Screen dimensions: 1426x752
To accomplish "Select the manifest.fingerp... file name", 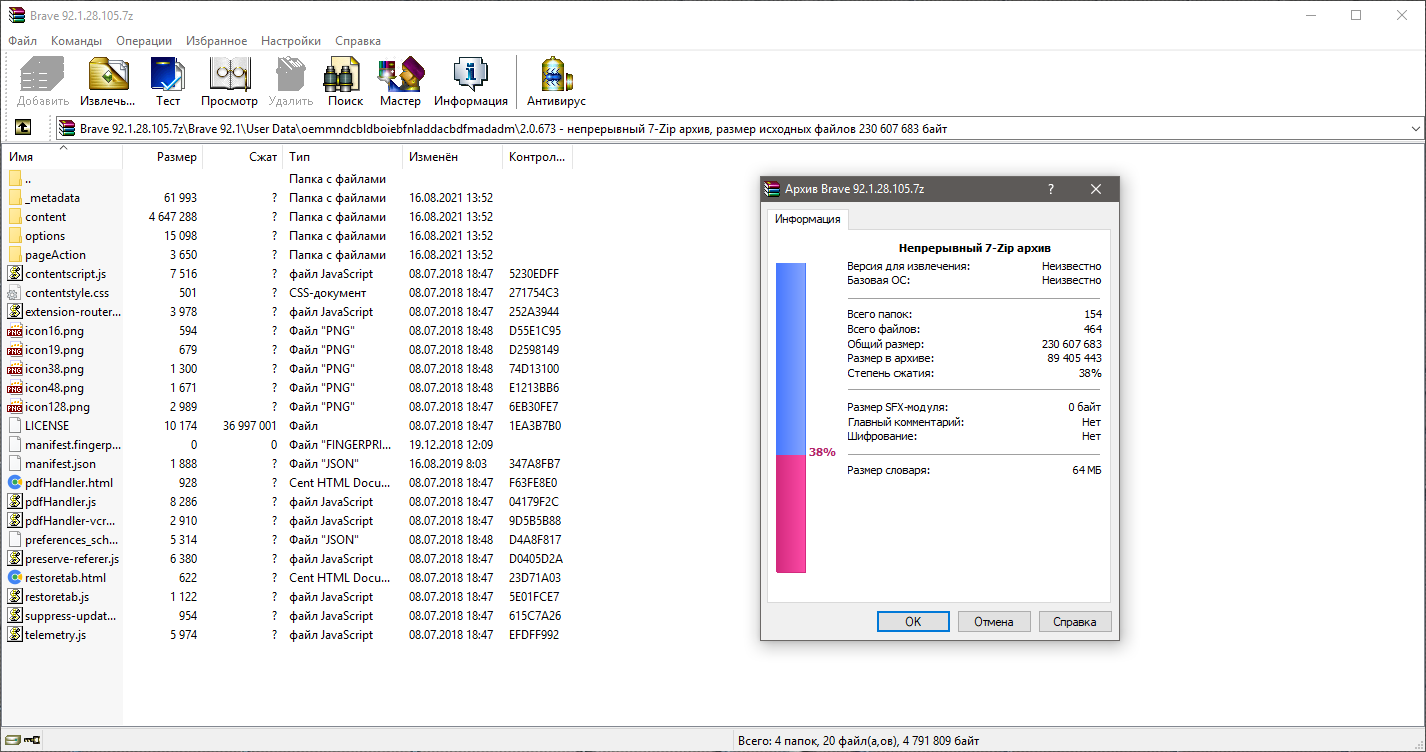I will click(73, 445).
